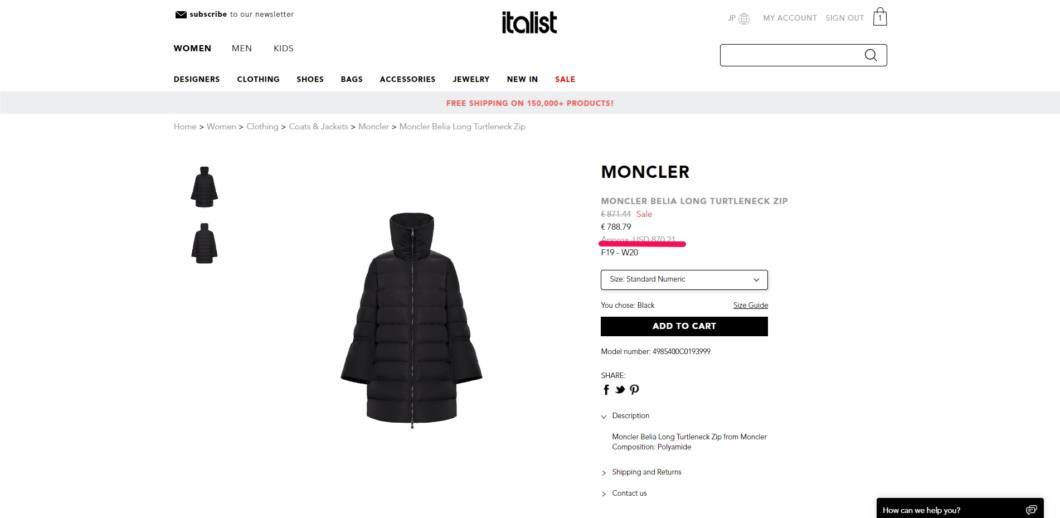Open the Size Guide link
The width and height of the screenshot is (1060, 518).
(750, 306)
